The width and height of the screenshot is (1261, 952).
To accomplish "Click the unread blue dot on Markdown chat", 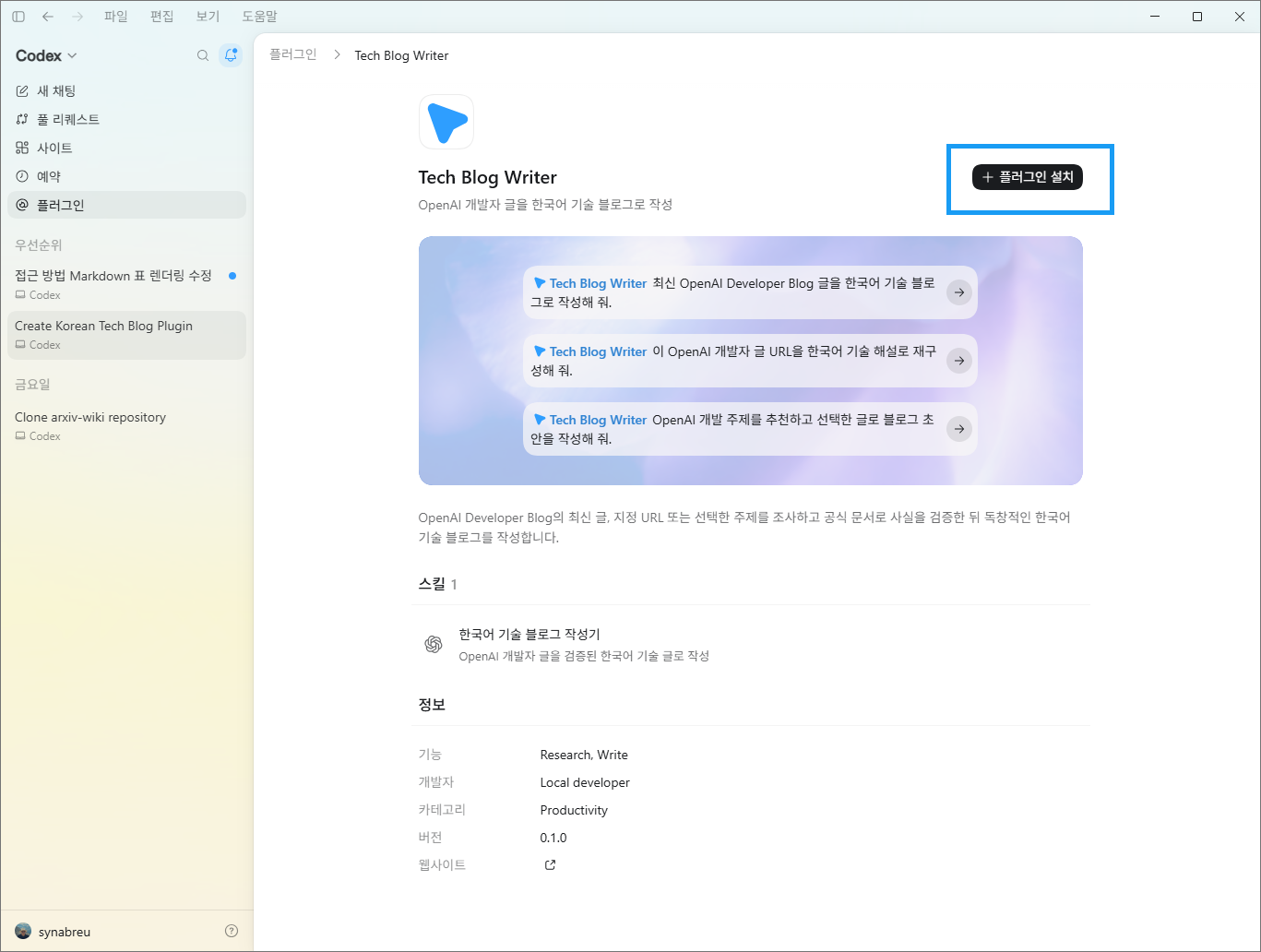I will click(232, 276).
